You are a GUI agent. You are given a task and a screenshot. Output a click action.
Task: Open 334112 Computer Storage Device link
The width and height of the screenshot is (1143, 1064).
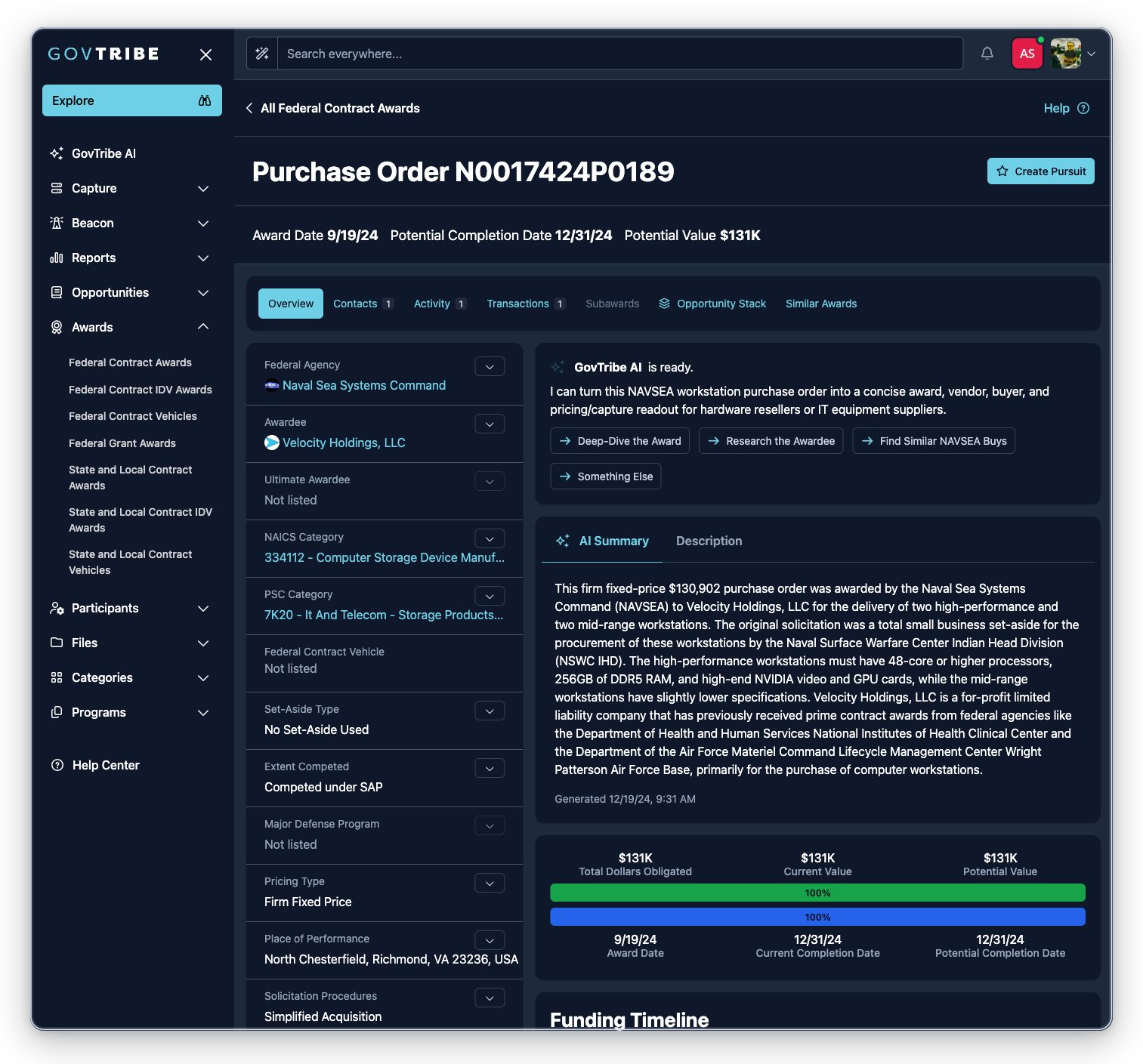click(385, 557)
